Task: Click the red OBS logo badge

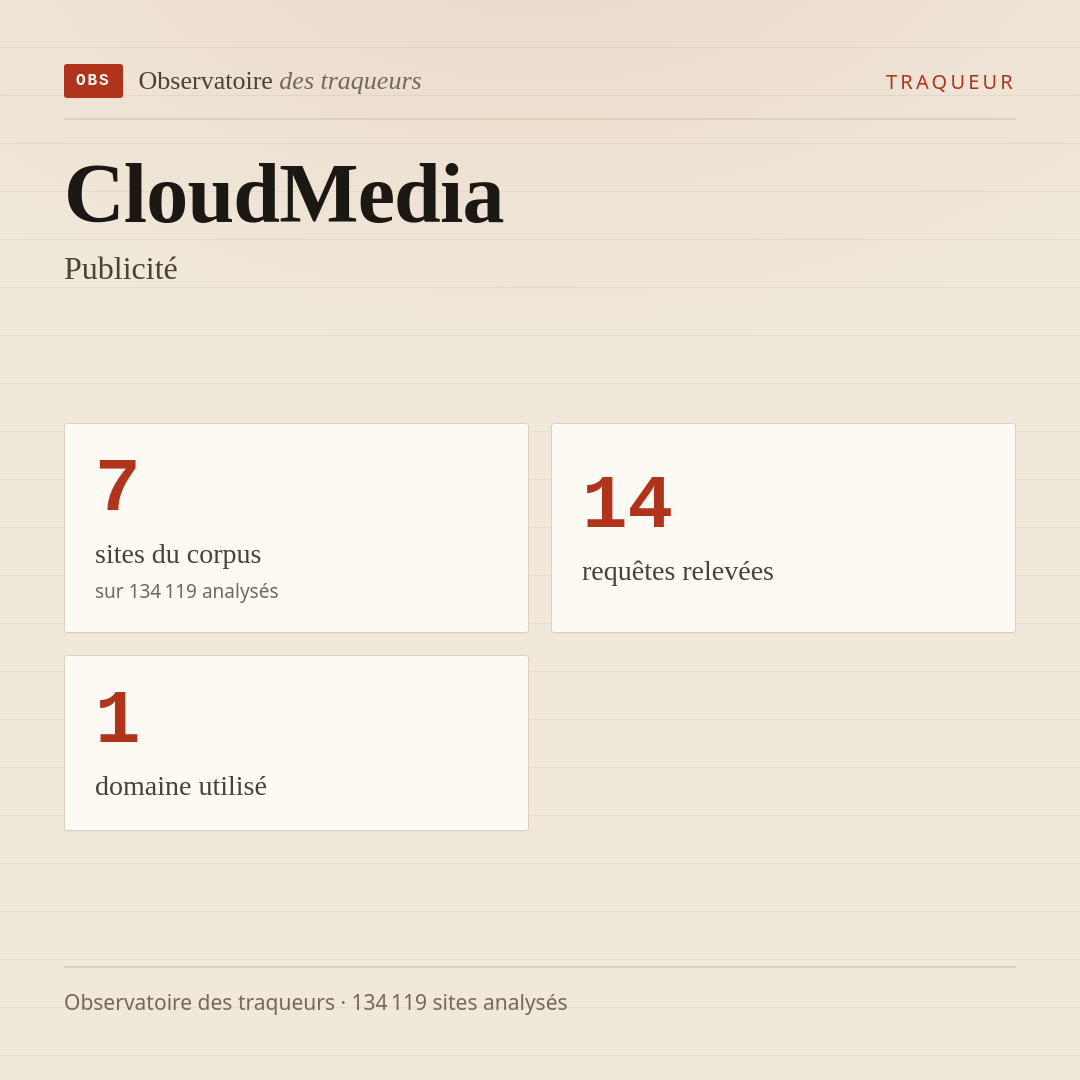Action: [x=93, y=81]
